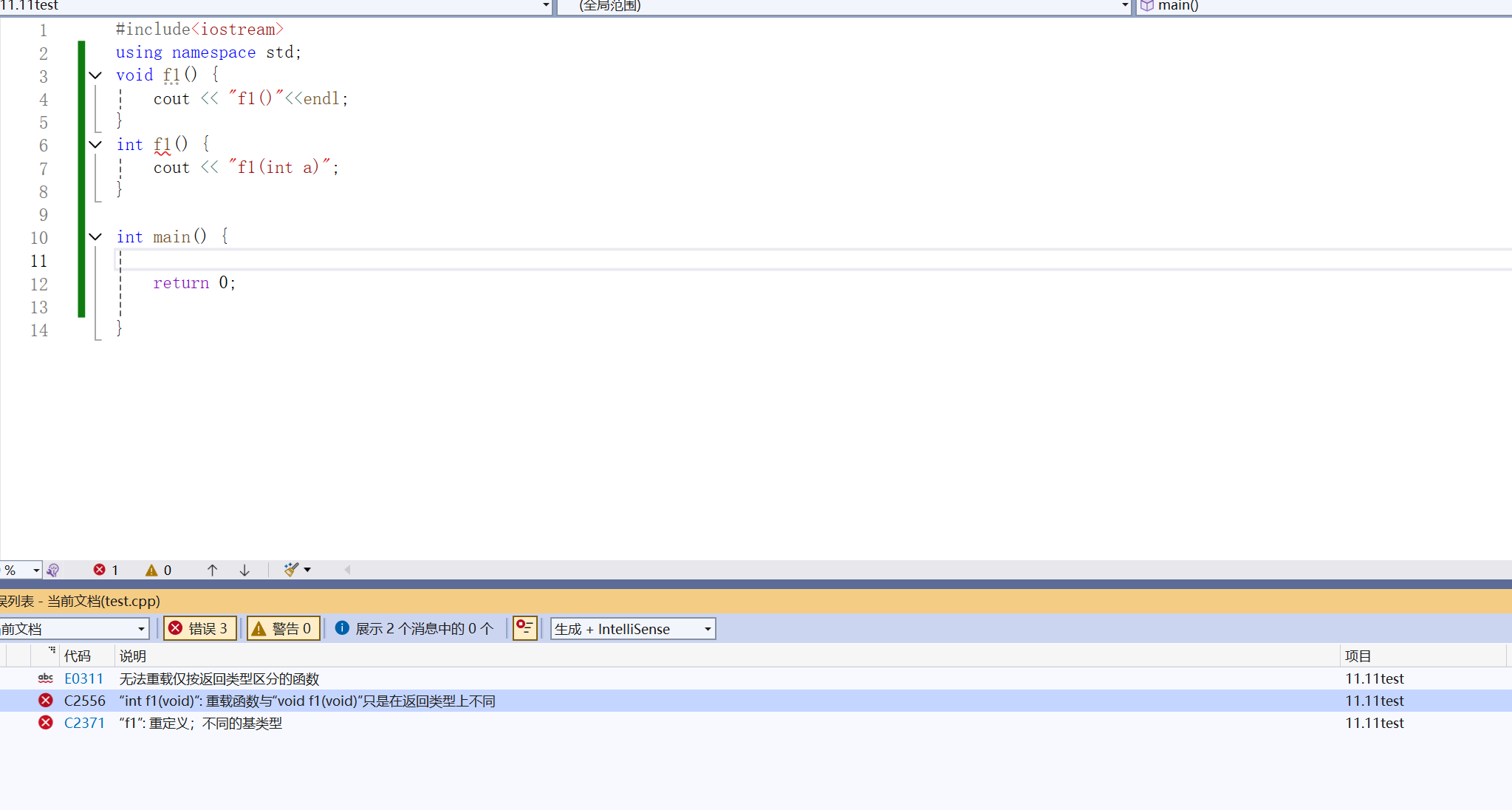Sort the error list by the 说明 column header

click(133, 656)
